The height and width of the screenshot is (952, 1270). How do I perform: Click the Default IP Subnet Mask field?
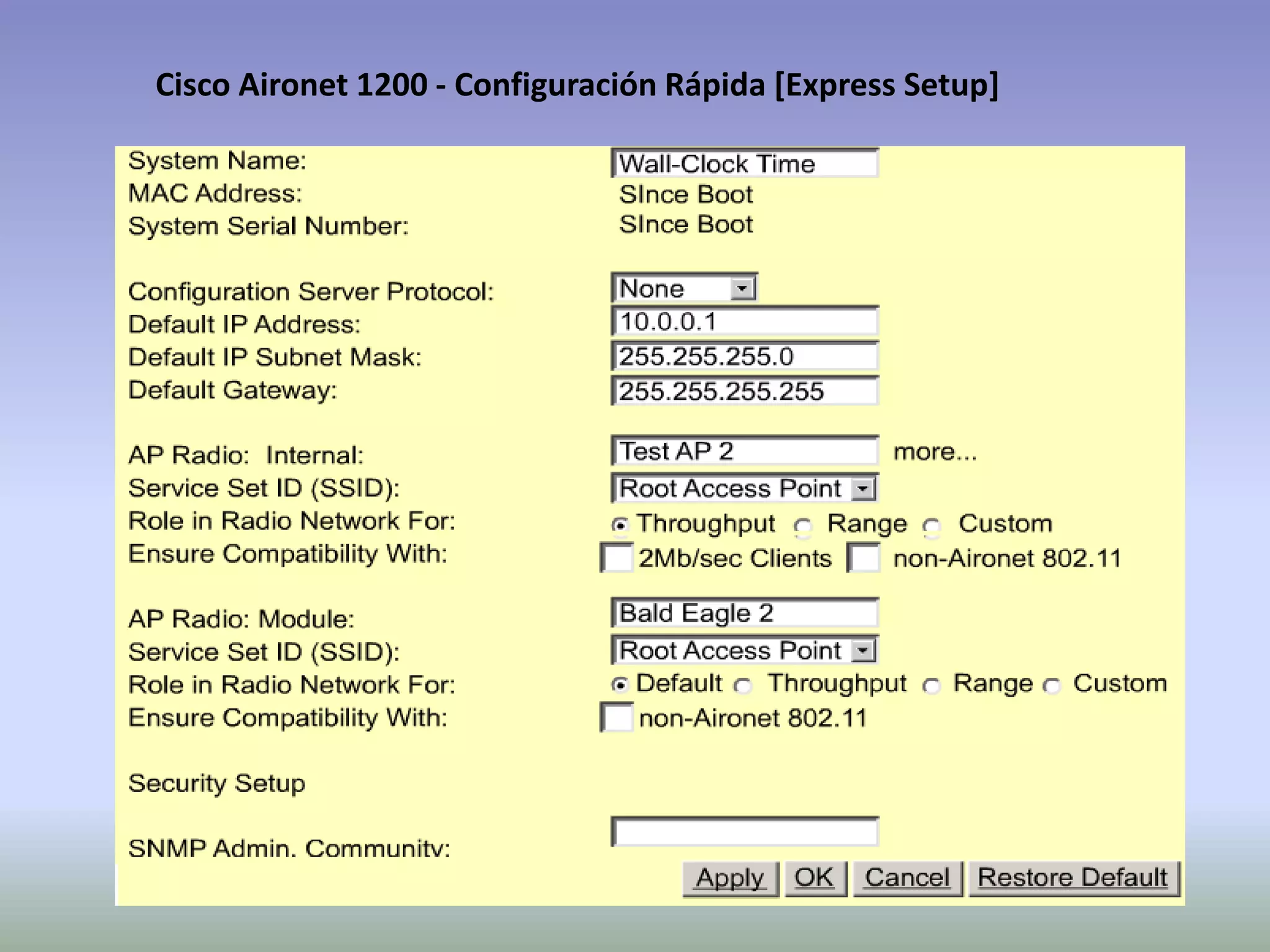pyautogui.click(x=745, y=356)
